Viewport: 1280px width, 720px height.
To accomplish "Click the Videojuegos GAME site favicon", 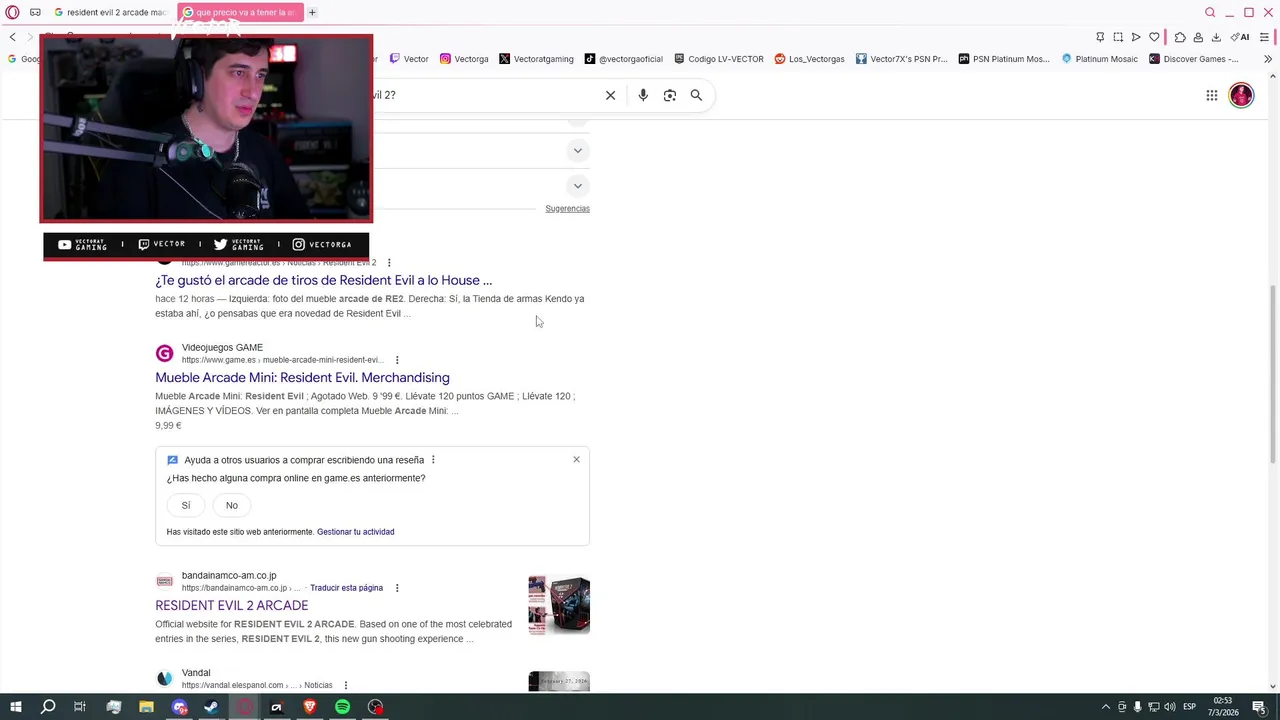I will [x=164, y=353].
